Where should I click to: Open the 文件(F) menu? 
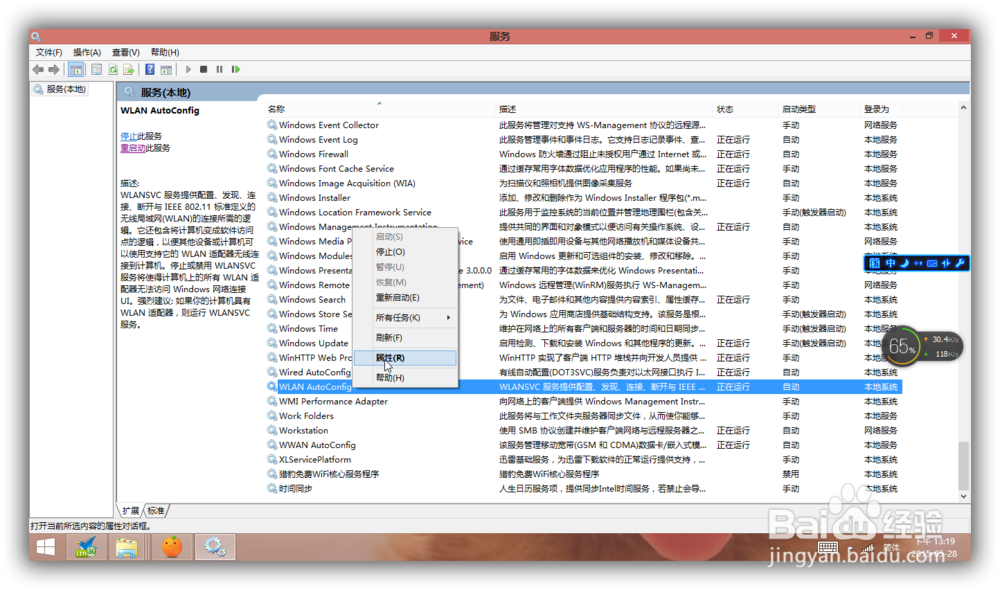tap(49, 52)
